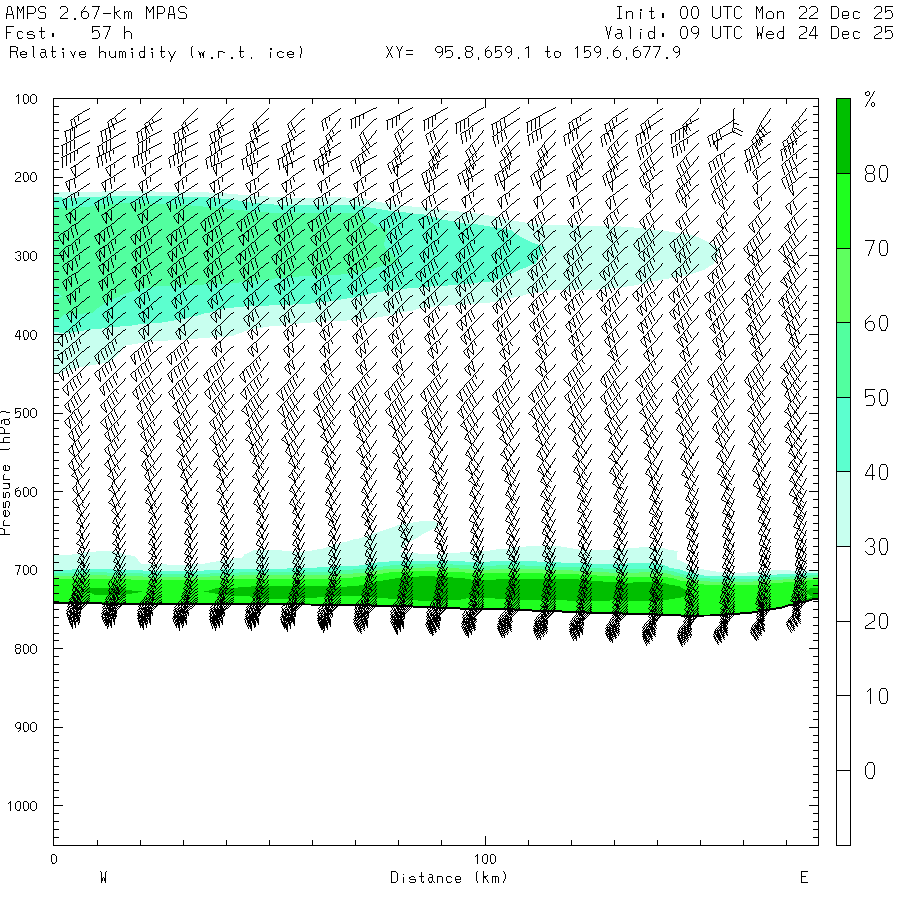900x900 pixels.
Task: Click the 200 pressure axis label
Action: (26, 177)
